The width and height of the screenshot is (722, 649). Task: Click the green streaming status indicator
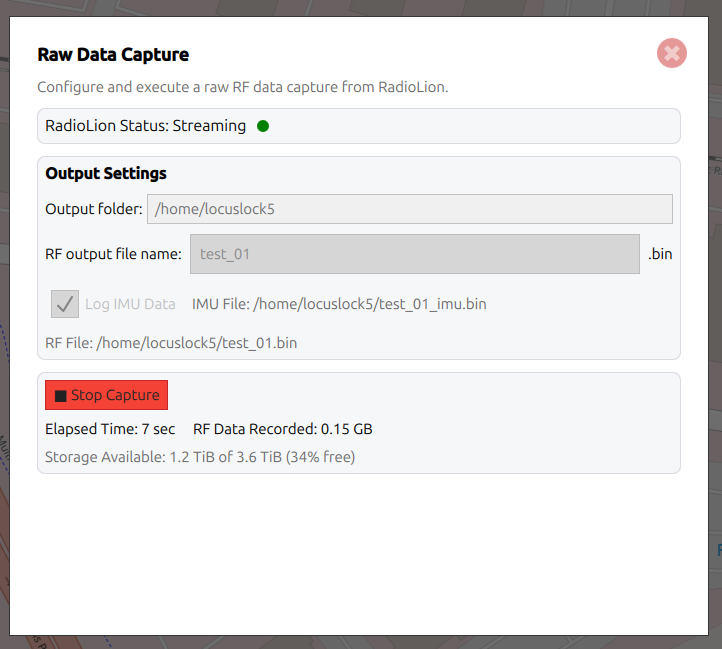coord(263,126)
